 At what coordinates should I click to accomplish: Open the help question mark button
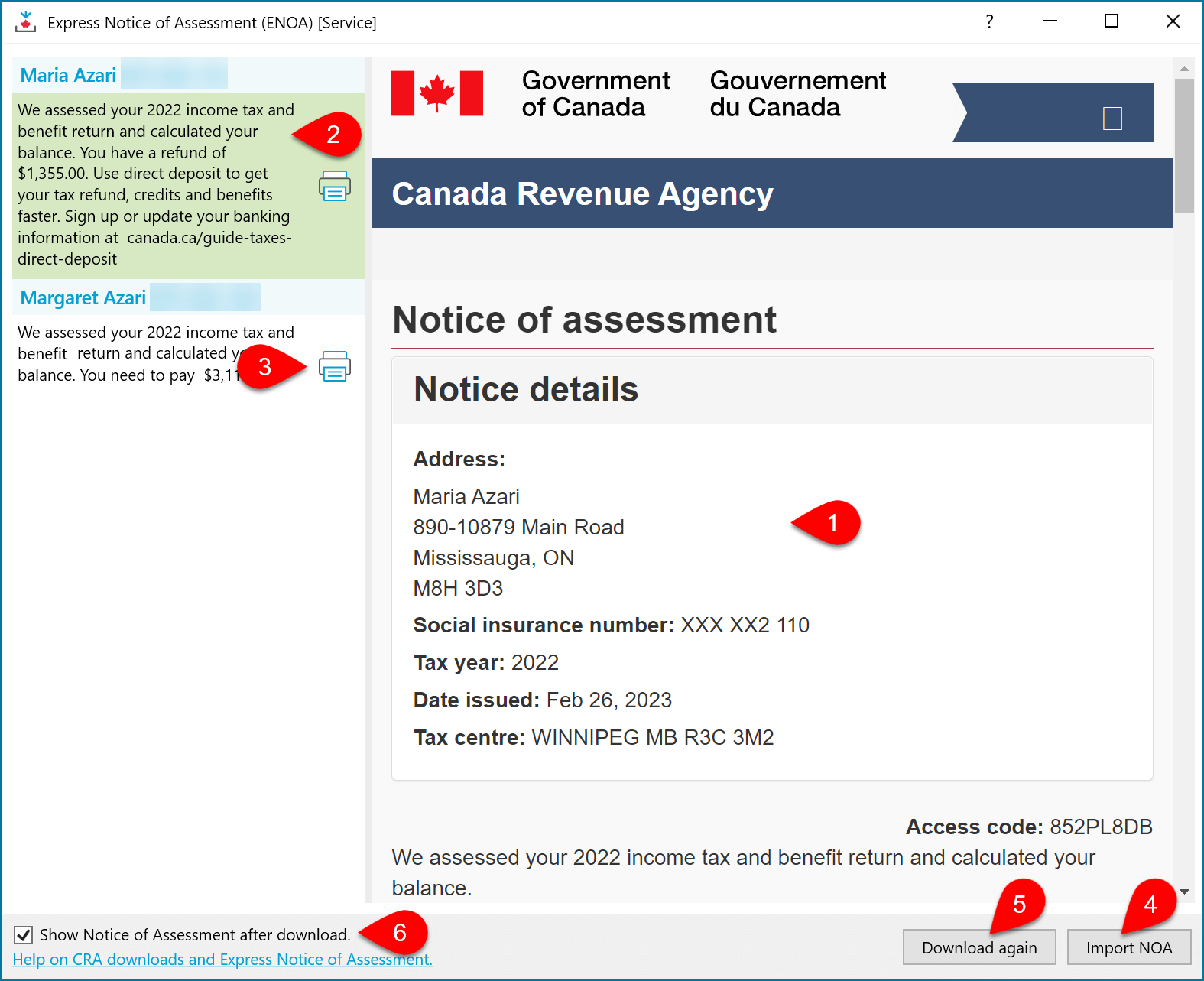(x=989, y=21)
